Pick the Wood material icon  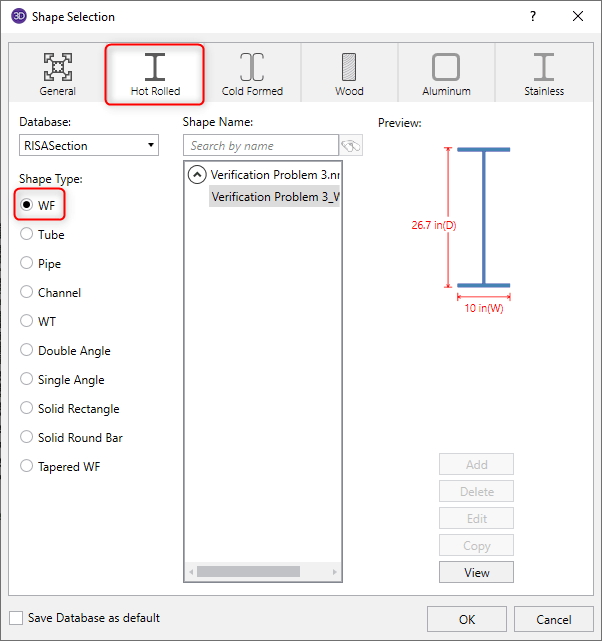click(x=349, y=67)
